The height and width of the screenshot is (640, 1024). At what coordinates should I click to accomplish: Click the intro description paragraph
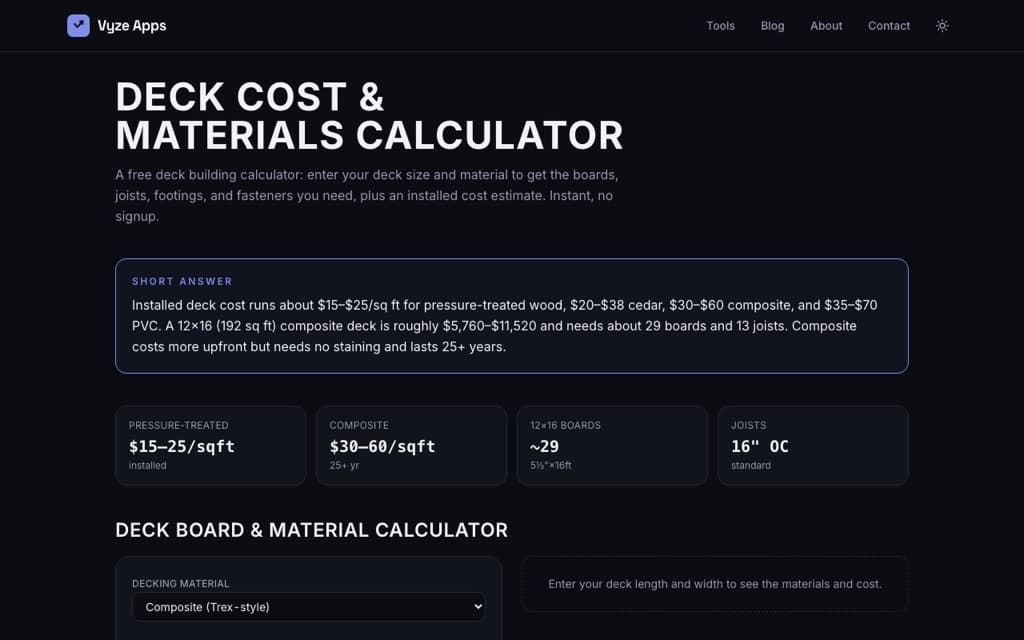coord(367,195)
